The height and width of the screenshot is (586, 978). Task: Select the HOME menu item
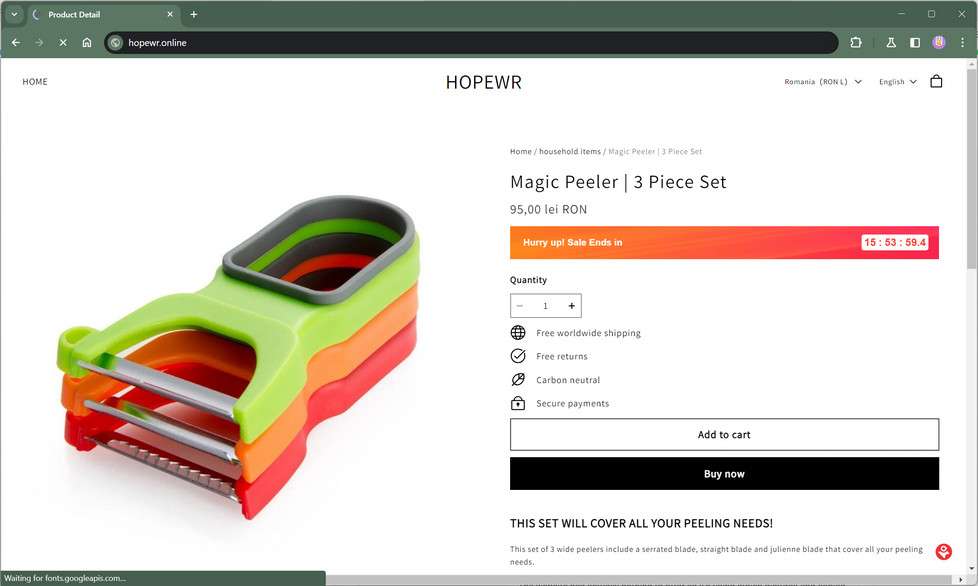(35, 82)
